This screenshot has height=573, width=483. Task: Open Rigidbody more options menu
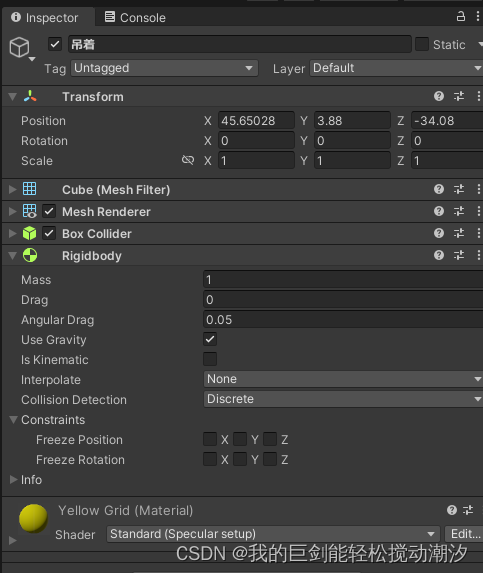478,255
